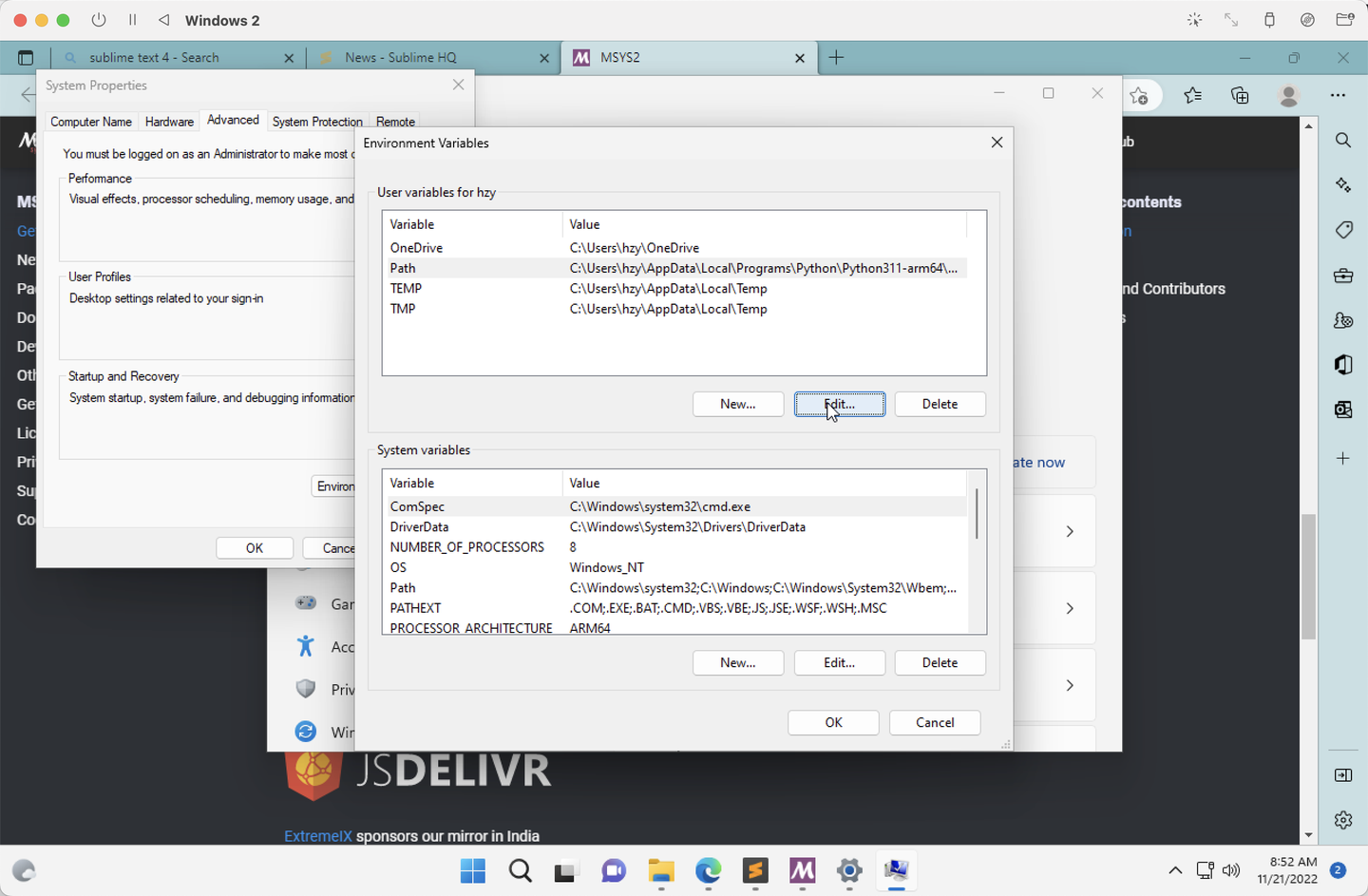
Task: Open the Shopping tag icon in Edge sidebar
Action: click(1342, 229)
